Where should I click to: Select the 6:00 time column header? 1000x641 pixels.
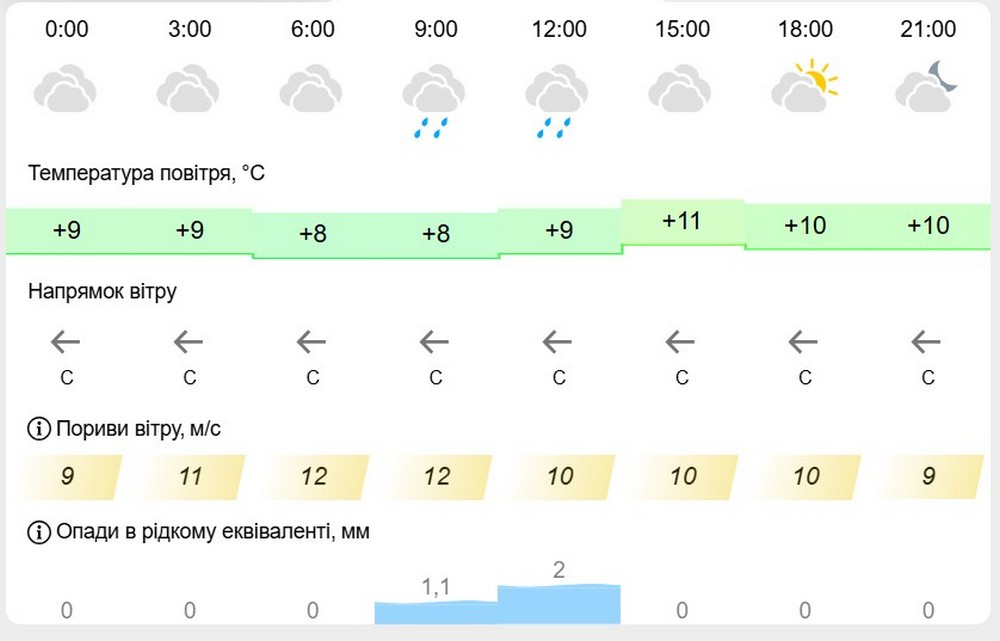312,29
